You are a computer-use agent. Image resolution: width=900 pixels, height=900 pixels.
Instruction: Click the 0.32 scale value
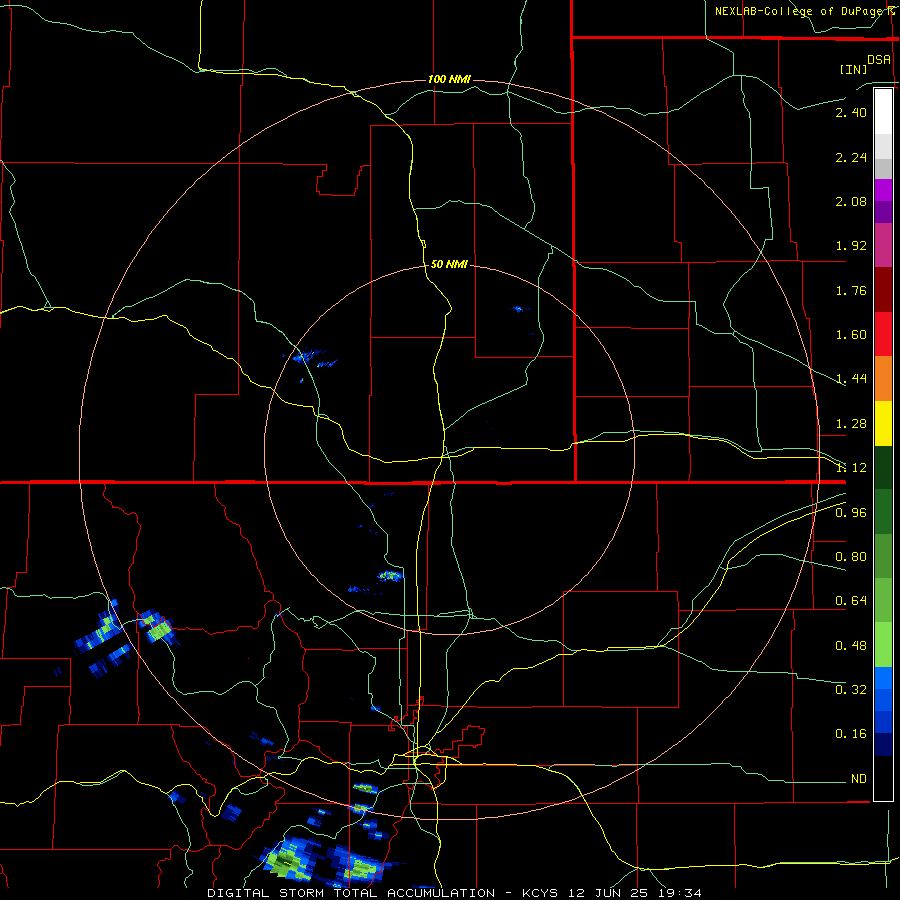coord(851,689)
